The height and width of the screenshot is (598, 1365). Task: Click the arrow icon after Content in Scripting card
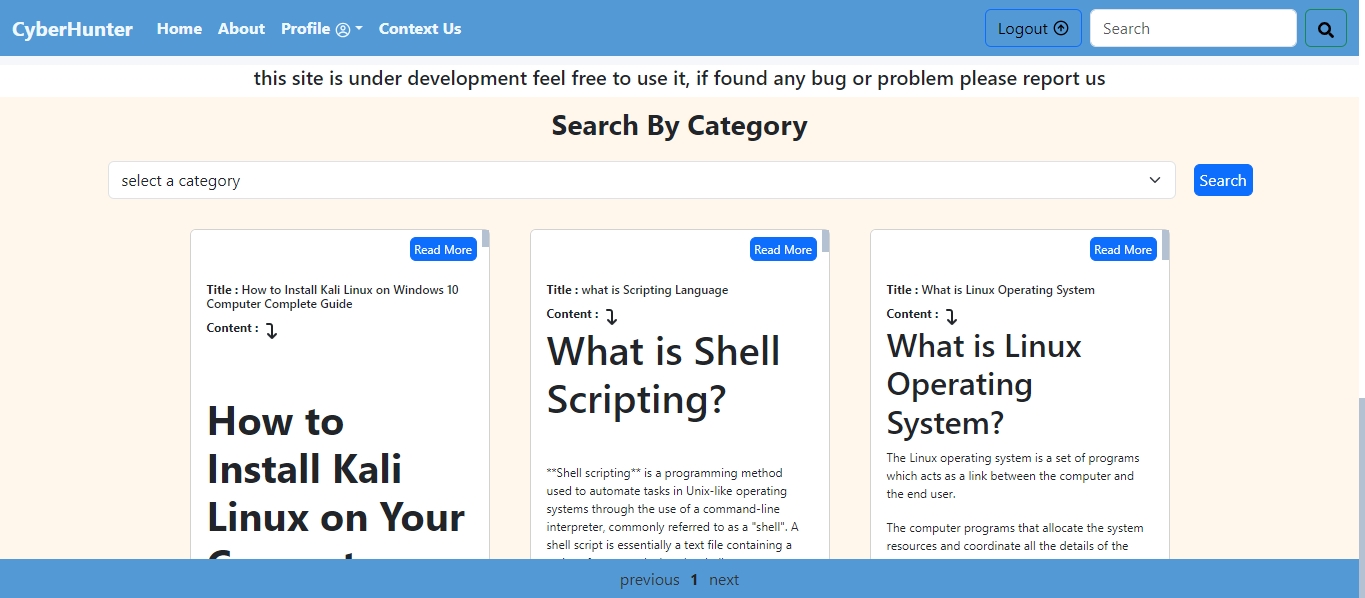coord(611,317)
